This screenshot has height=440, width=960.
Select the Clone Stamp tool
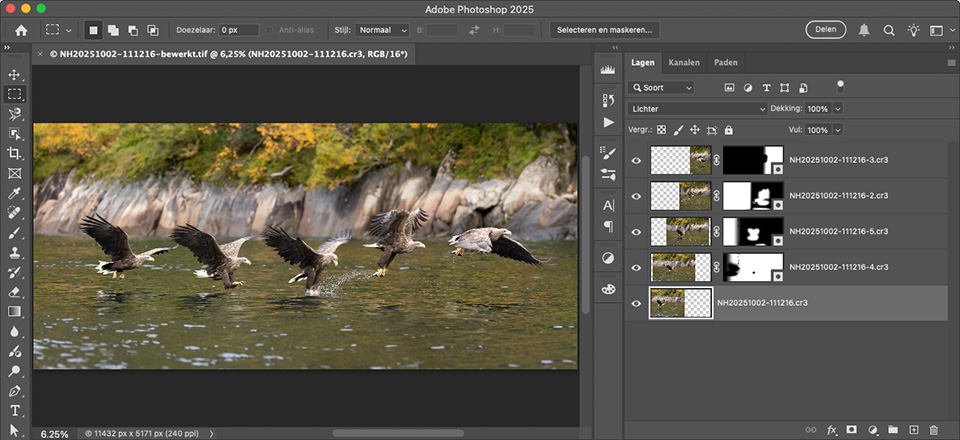[14, 252]
